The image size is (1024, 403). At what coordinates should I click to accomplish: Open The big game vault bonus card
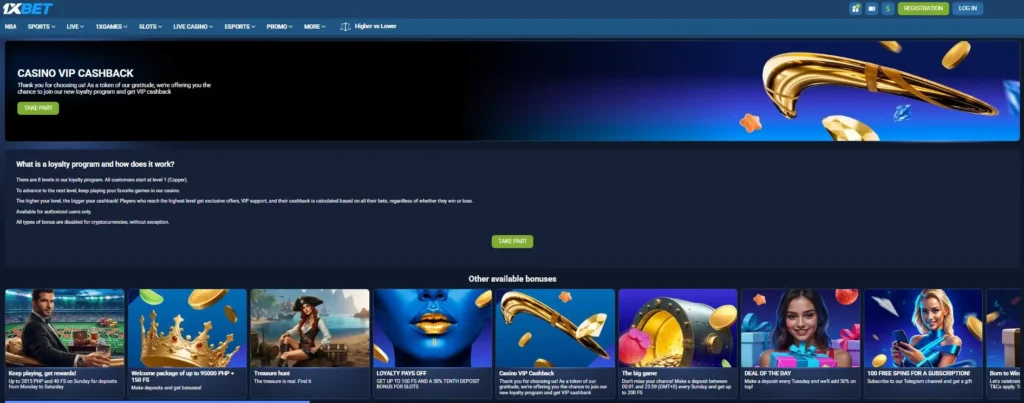678,344
